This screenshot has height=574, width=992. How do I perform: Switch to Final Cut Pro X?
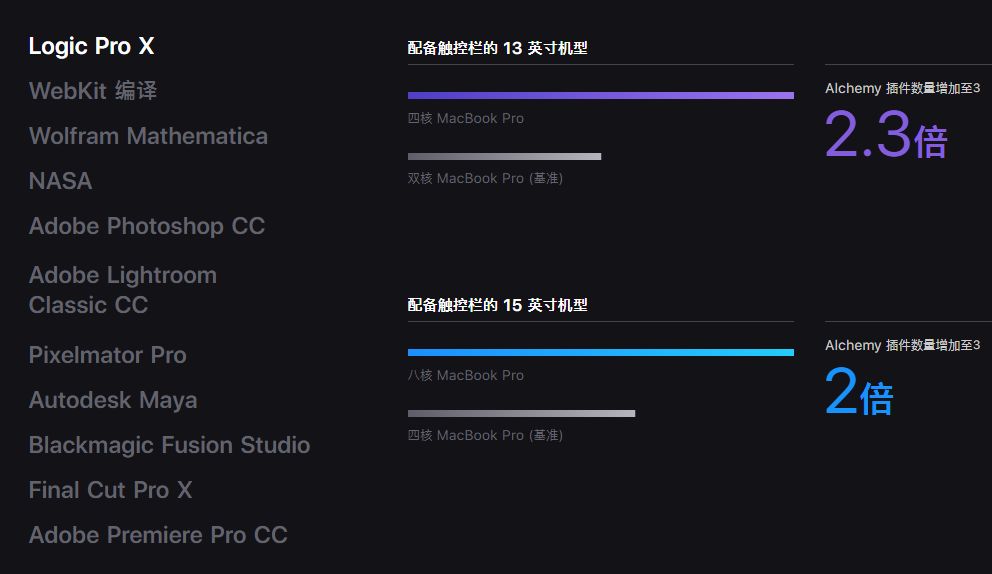coord(110,490)
